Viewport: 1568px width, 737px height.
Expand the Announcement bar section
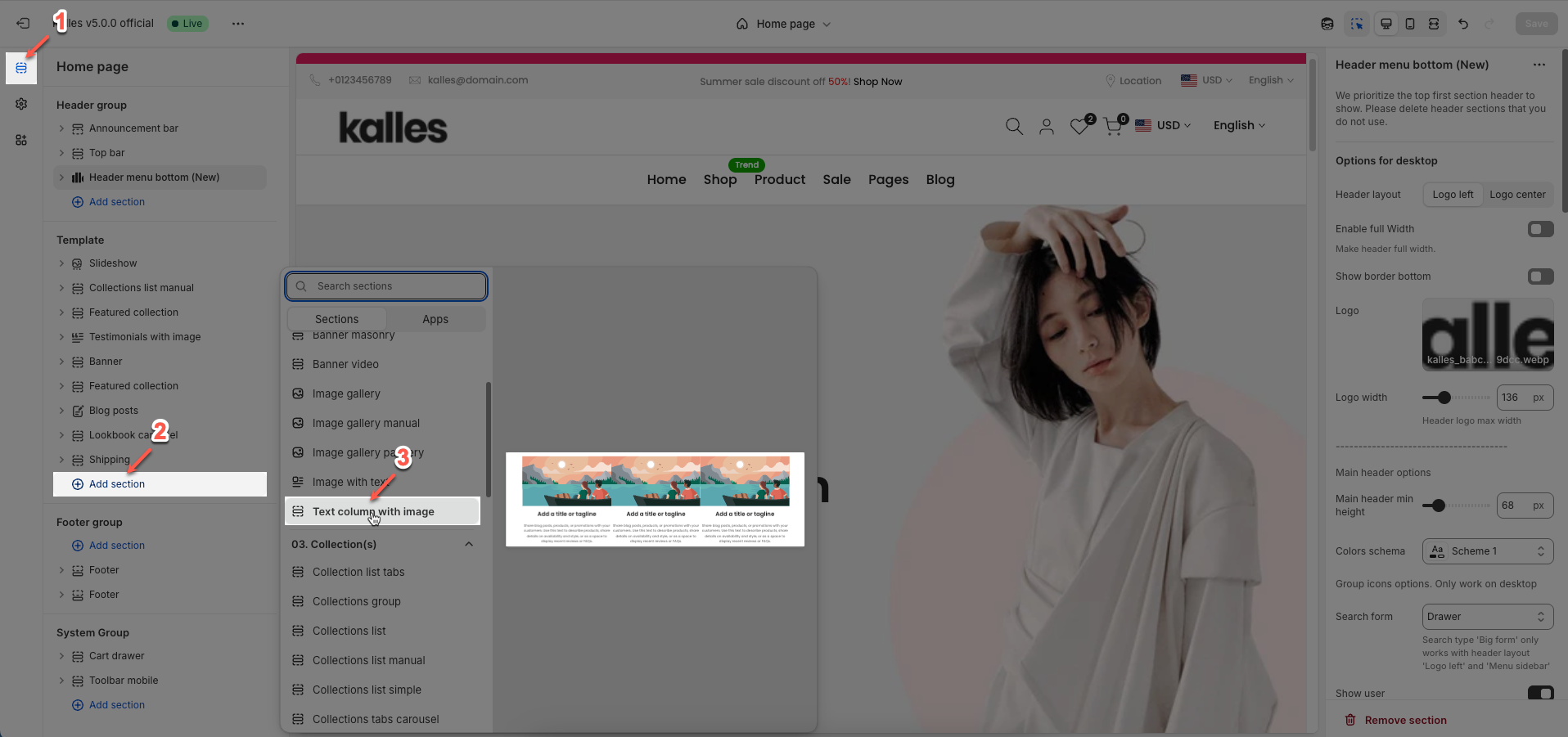[61, 128]
